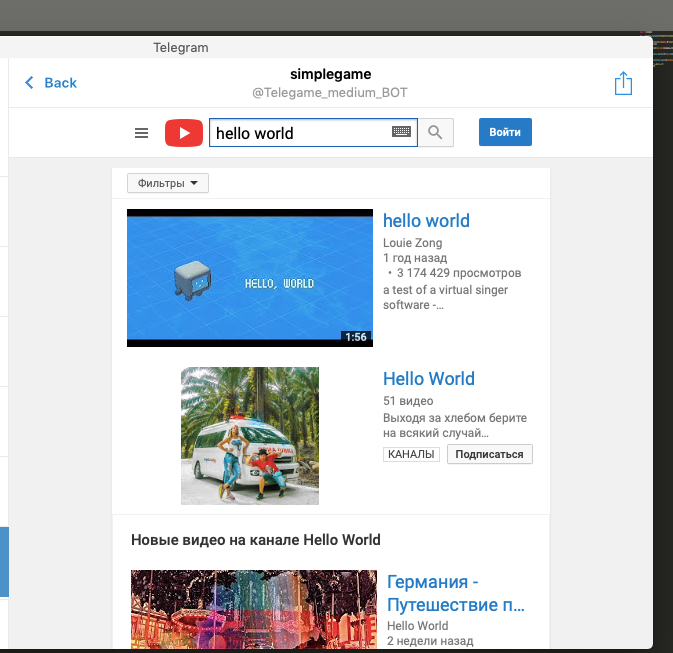Click the 'a test of a virtual singer' description

(446, 297)
